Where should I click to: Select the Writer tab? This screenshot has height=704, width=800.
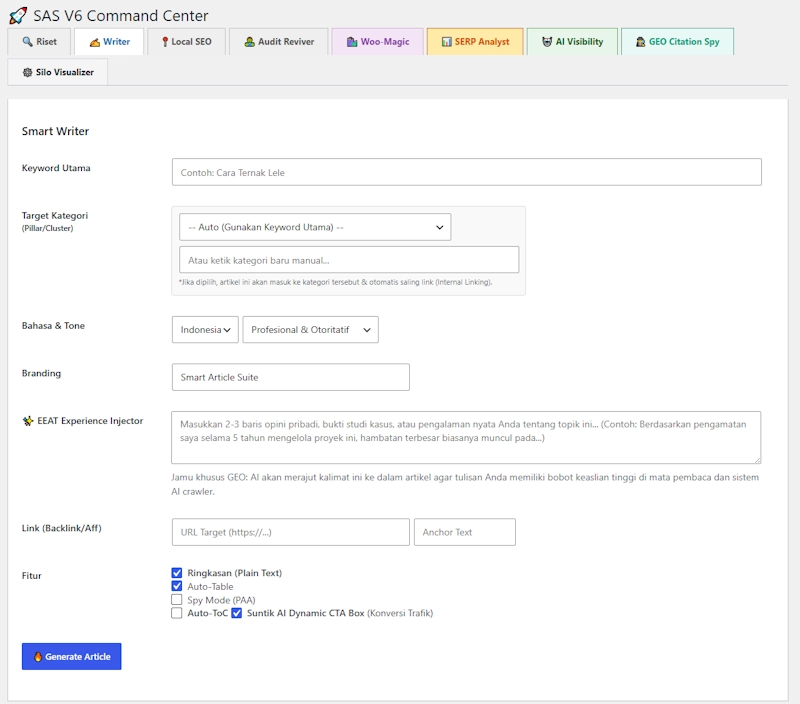click(x=109, y=42)
